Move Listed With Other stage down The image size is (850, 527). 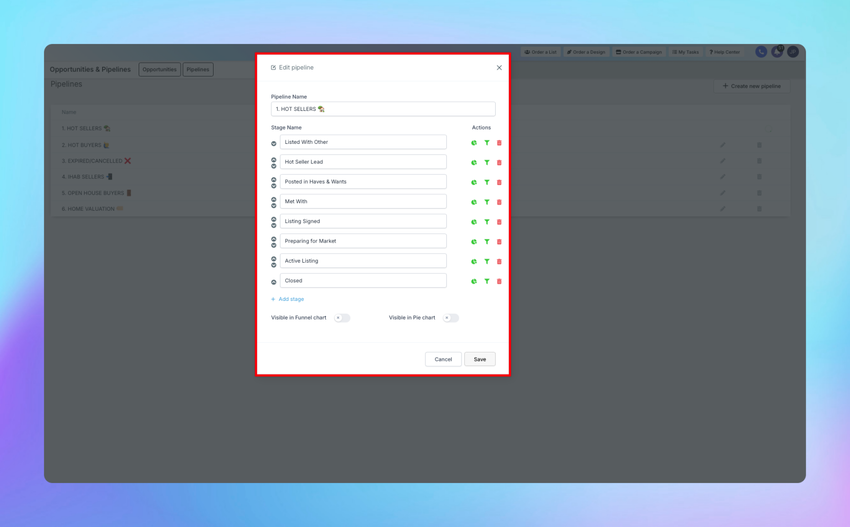(x=274, y=144)
